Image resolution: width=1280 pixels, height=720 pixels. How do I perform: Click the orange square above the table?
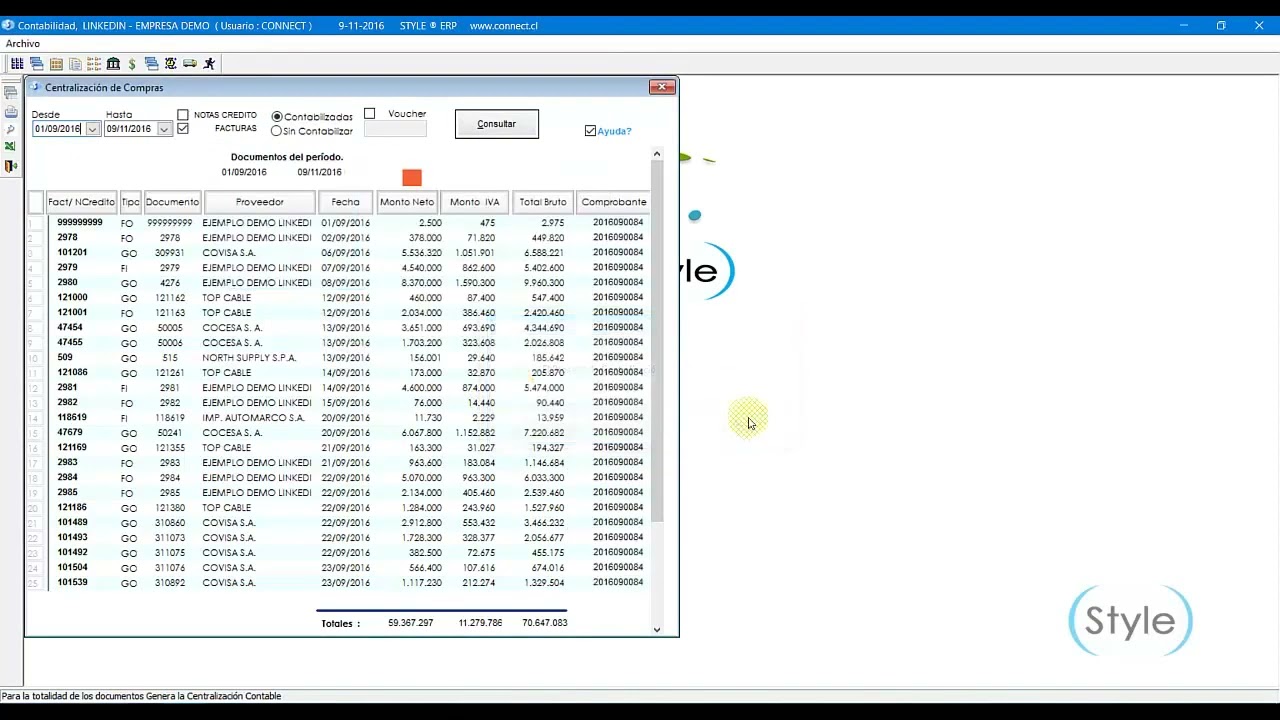(412, 178)
